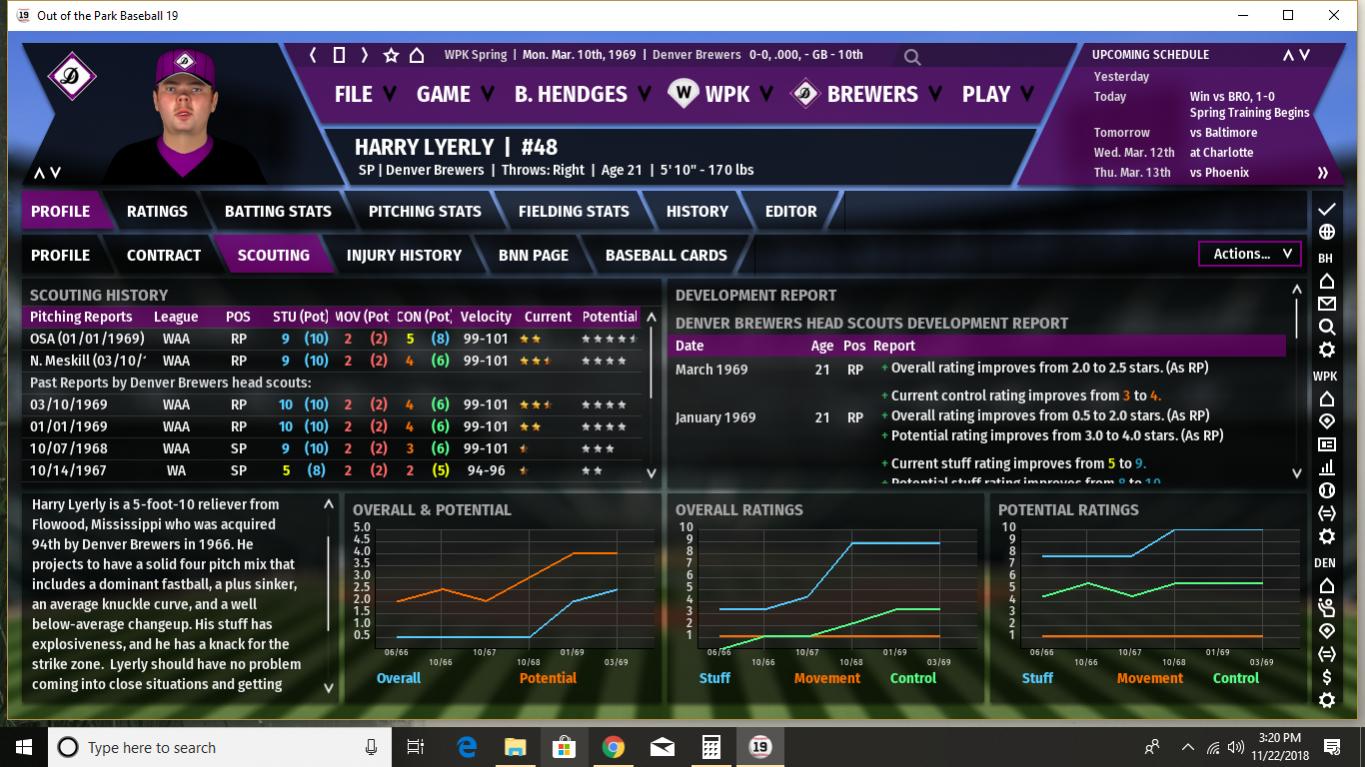Open the FILE menu
This screenshot has height=767, width=1365.
click(x=365, y=95)
